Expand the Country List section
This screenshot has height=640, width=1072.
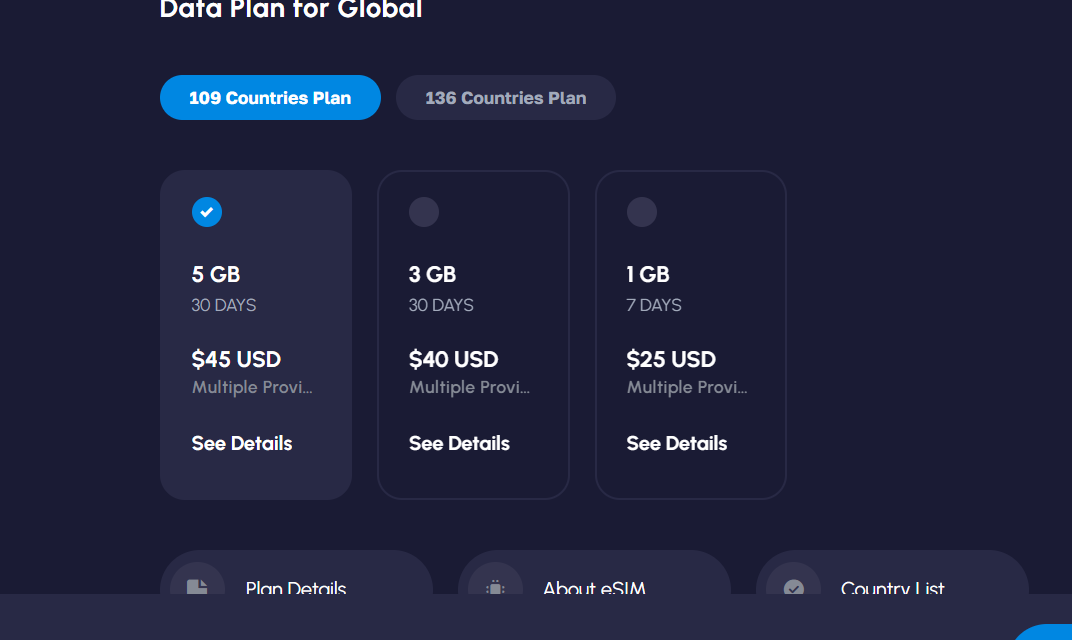coord(892,587)
